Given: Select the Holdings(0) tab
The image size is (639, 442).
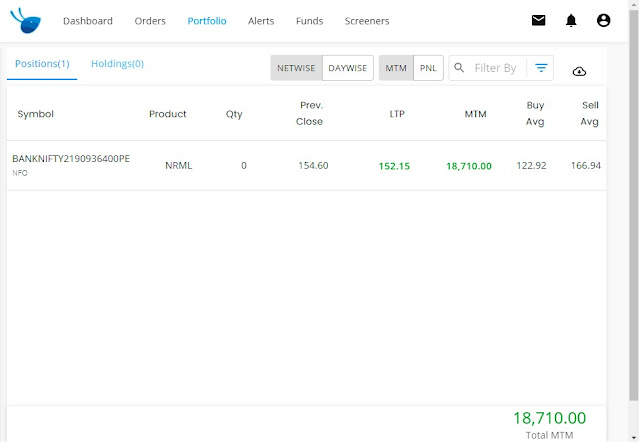Looking at the screenshot, I should coord(117,64).
